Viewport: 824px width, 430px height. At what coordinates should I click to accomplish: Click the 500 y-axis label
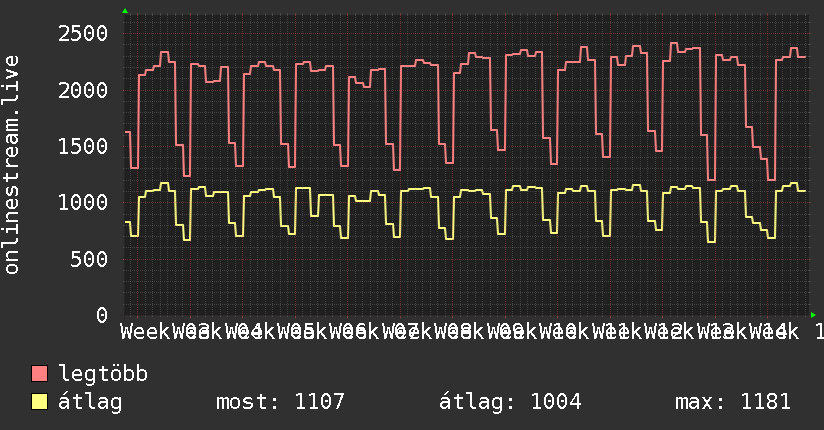coord(90,259)
